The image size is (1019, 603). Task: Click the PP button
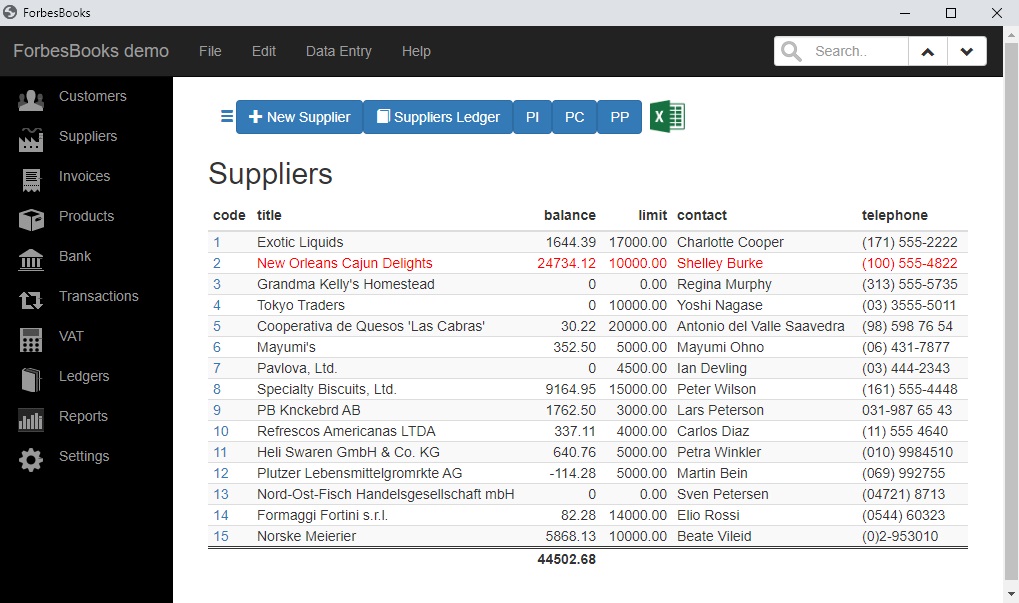click(619, 117)
